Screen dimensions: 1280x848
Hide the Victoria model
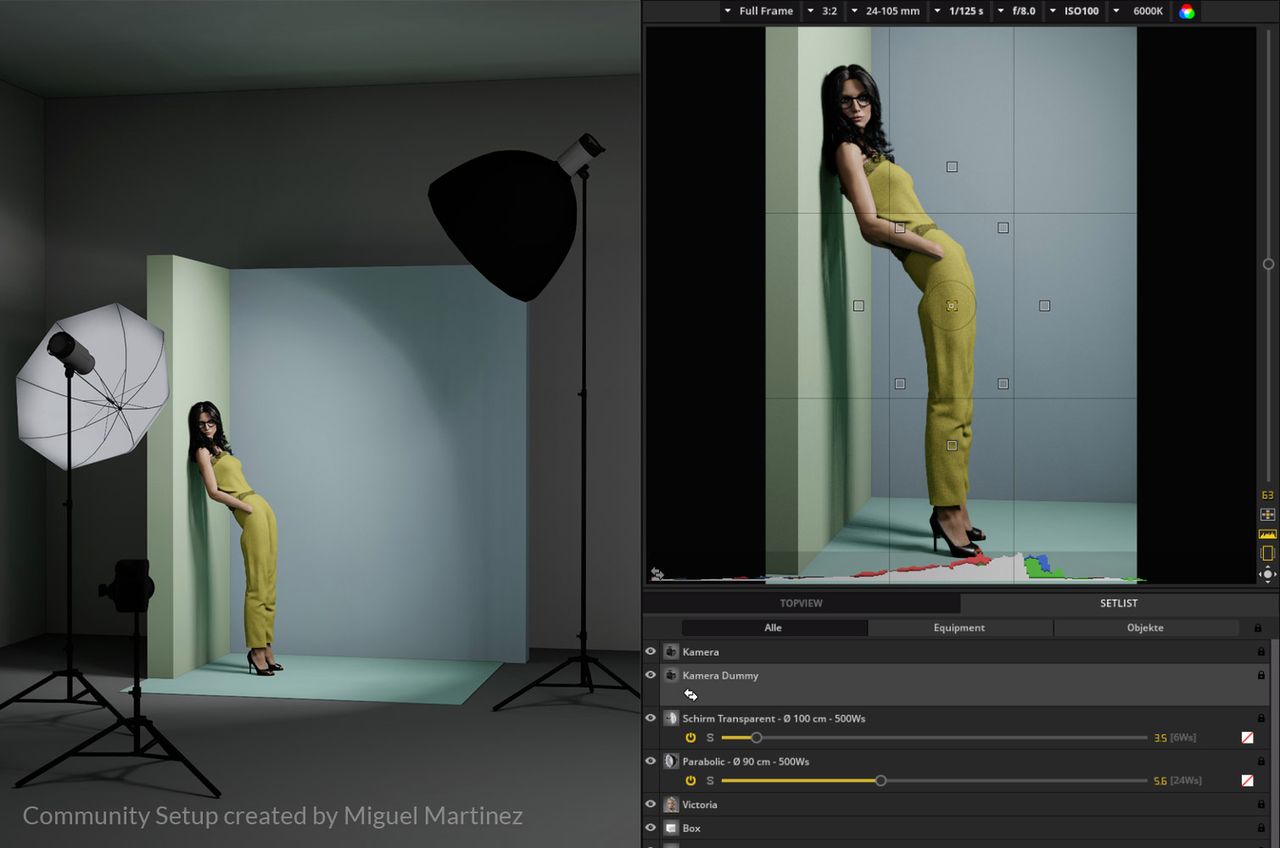[651, 805]
